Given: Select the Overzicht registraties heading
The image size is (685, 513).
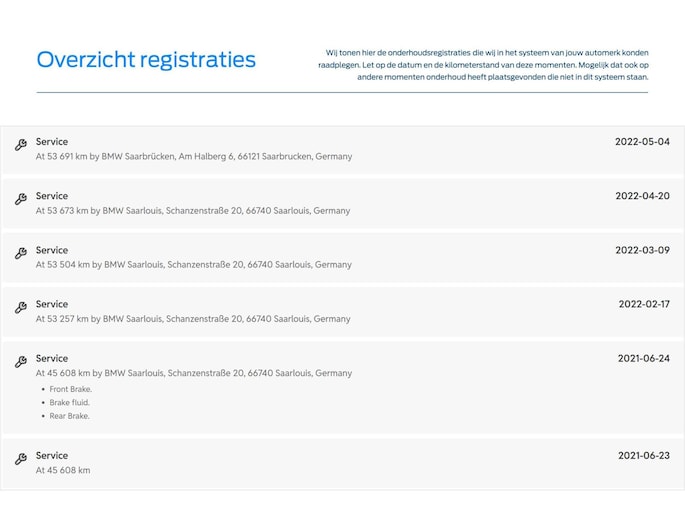Looking at the screenshot, I should 146,60.
